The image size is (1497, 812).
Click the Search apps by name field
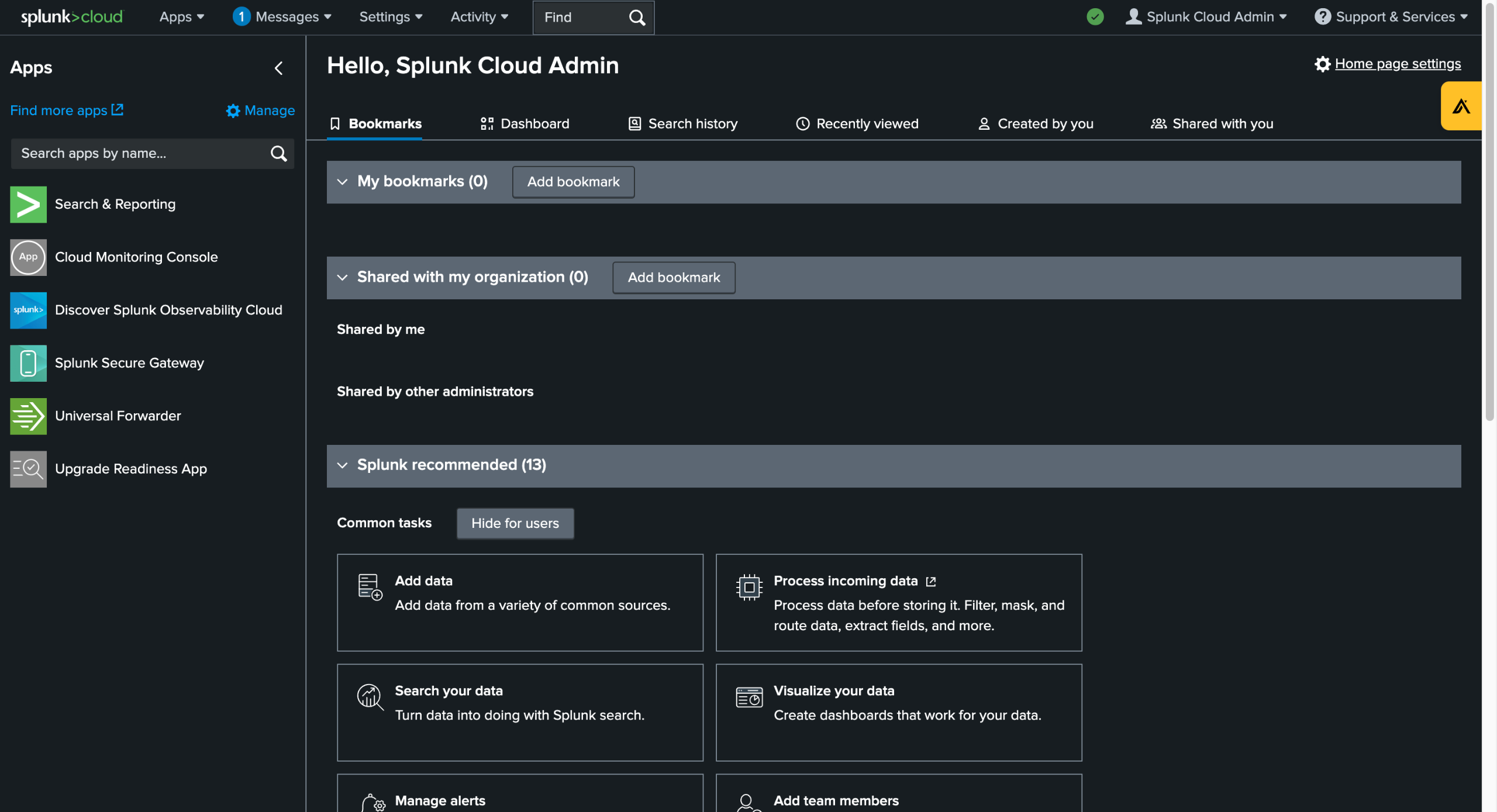coord(140,154)
